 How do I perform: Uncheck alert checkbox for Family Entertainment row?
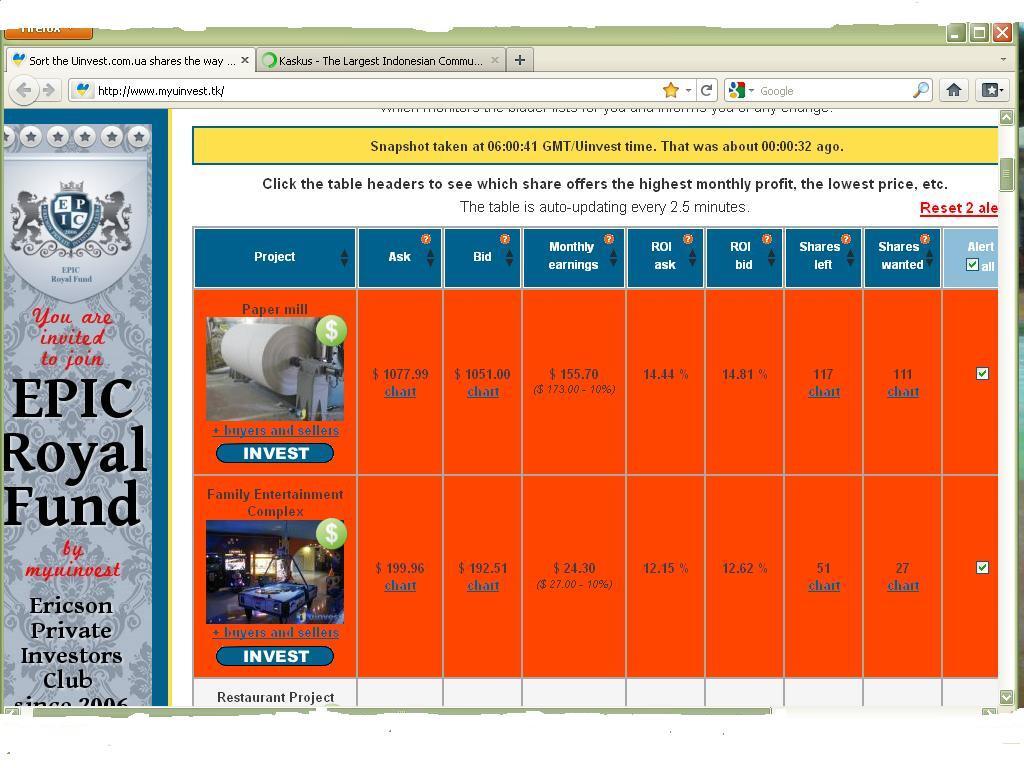(x=982, y=568)
